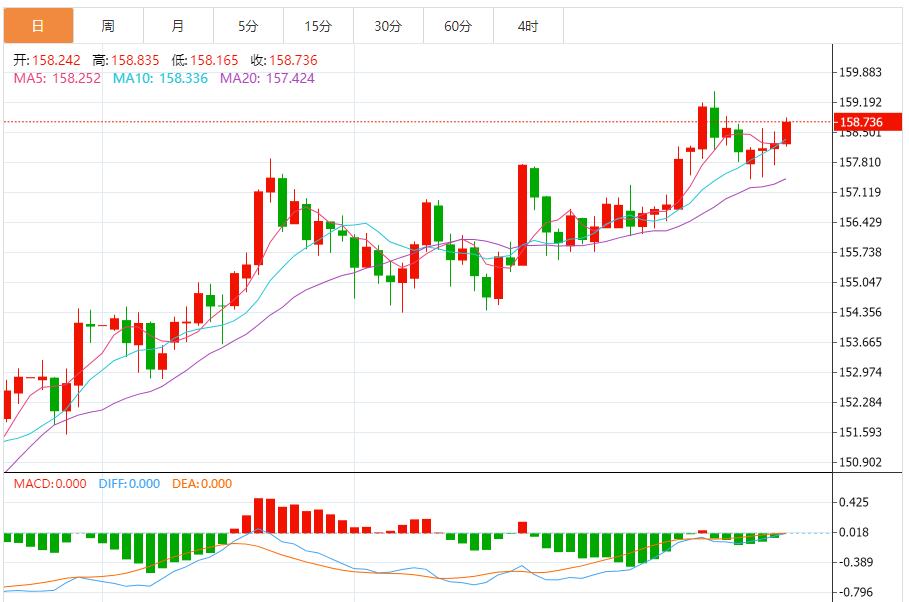Click the MACD: 0.000 indicator label

click(51, 484)
